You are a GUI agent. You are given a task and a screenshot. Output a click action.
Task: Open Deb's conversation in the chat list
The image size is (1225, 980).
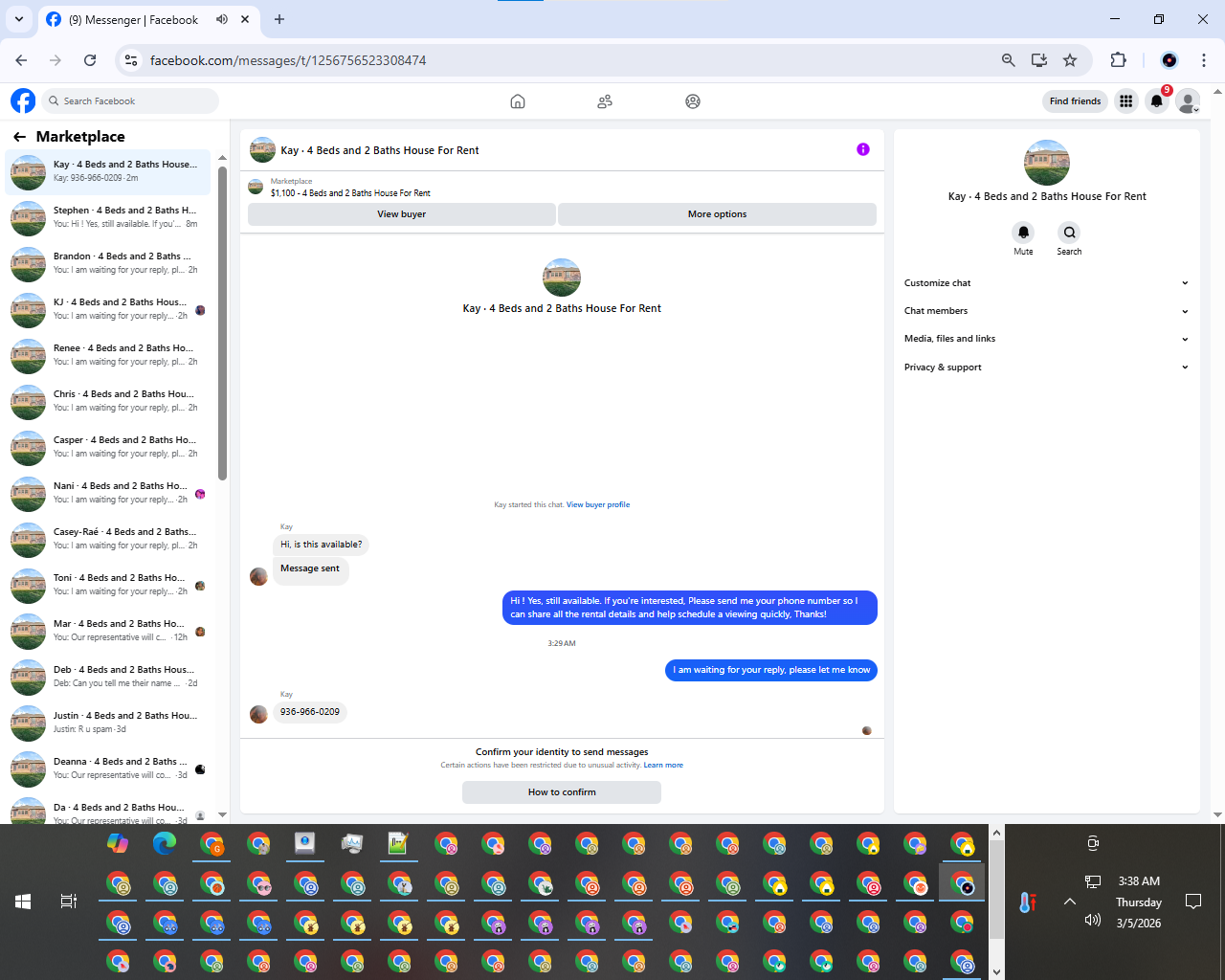click(107, 678)
